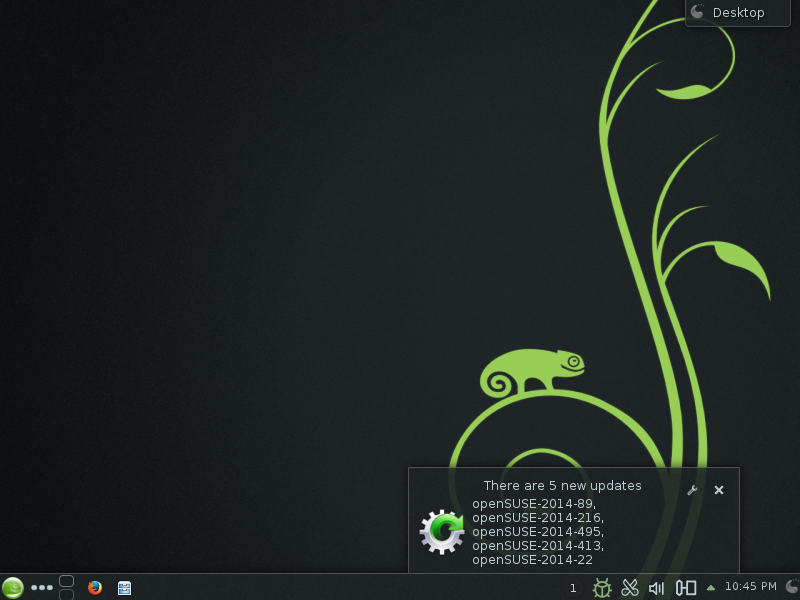Switch to the lower virtual desktop in pager

click(x=67, y=594)
